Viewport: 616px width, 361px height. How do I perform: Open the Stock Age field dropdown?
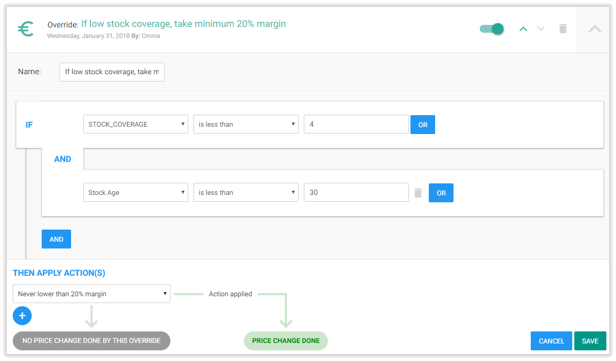(x=136, y=192)
